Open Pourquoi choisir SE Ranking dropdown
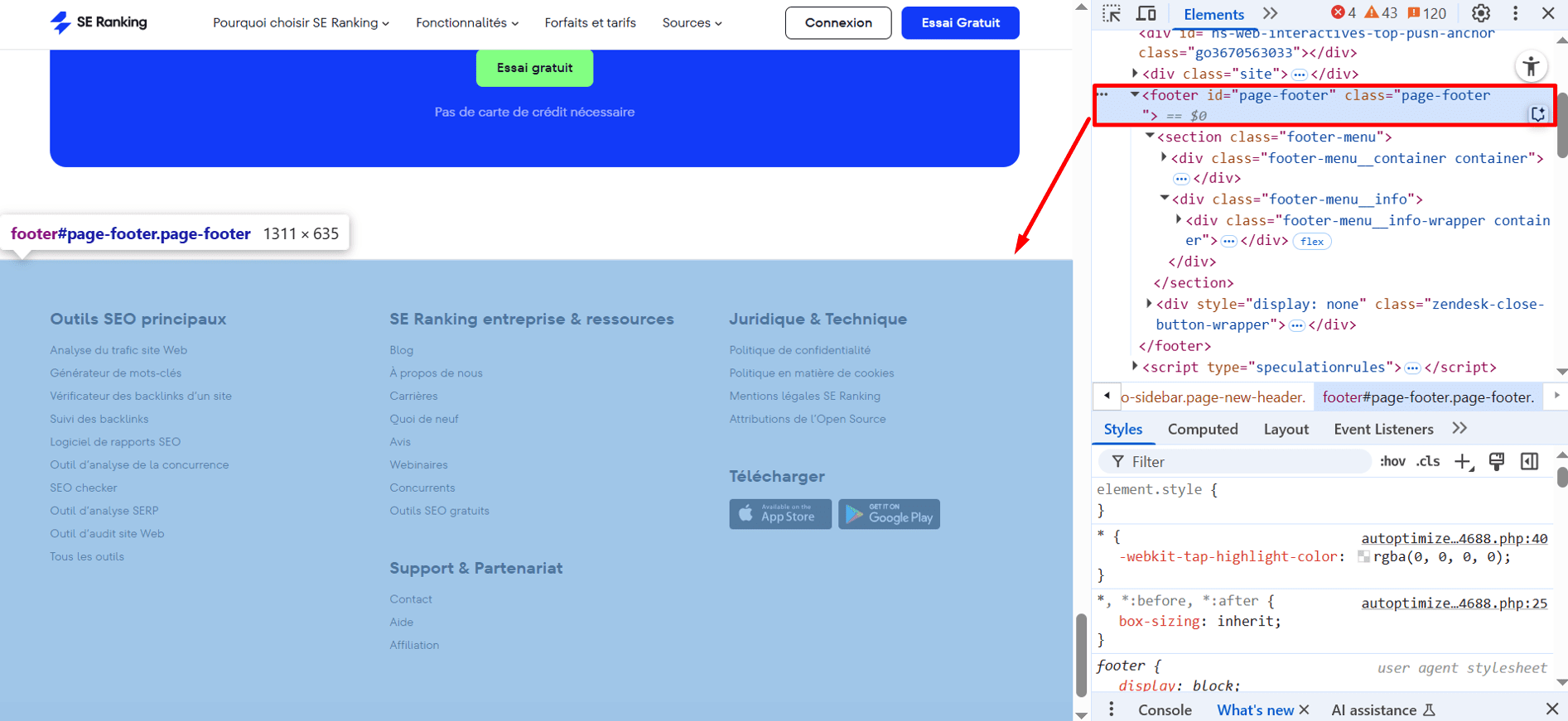 [x=301, y=23]
